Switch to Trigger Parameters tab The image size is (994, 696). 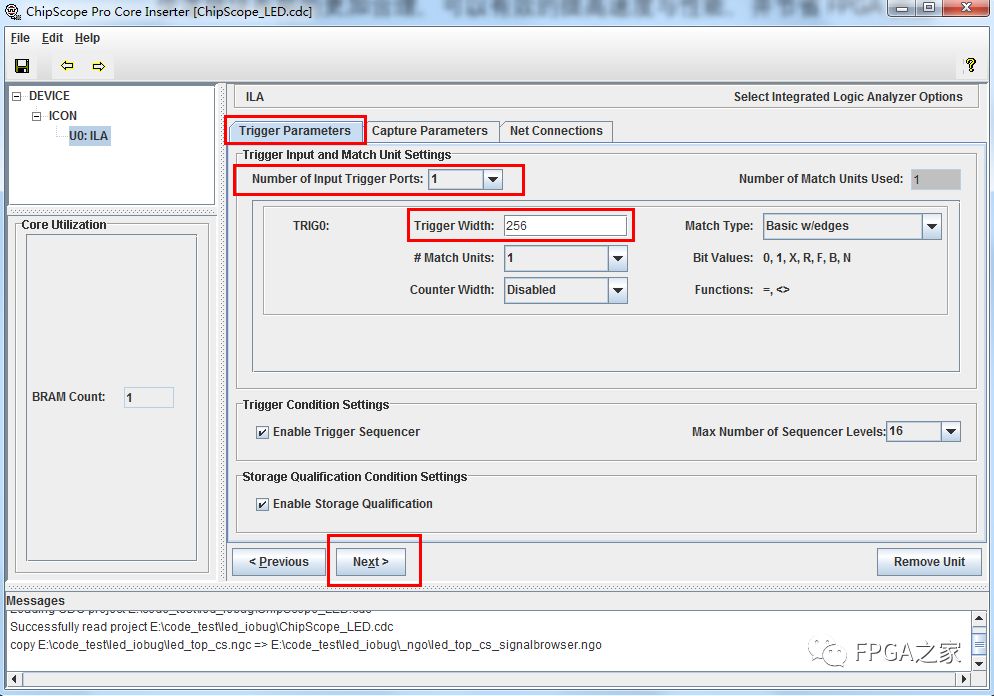[295, 131]
